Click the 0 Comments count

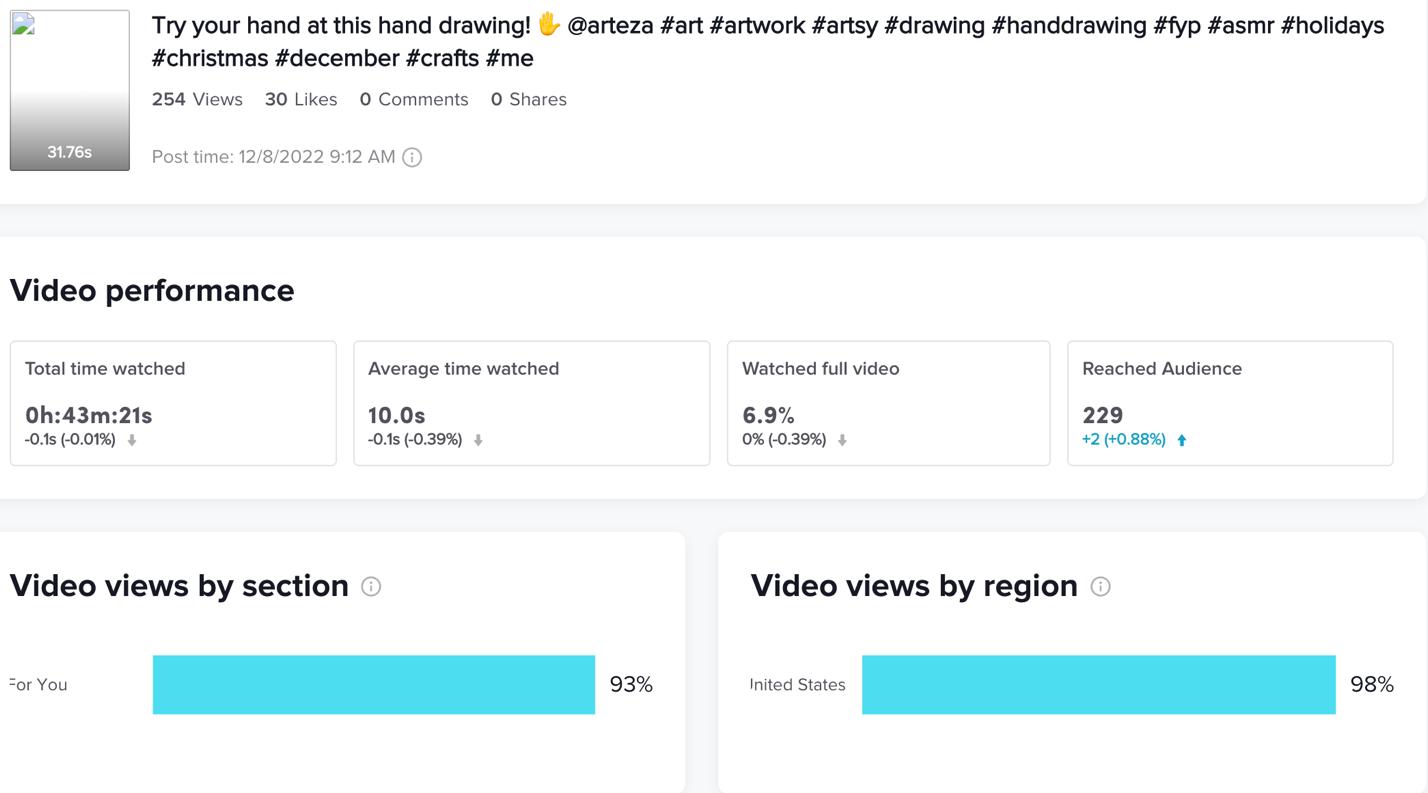(x=414, y=99)
